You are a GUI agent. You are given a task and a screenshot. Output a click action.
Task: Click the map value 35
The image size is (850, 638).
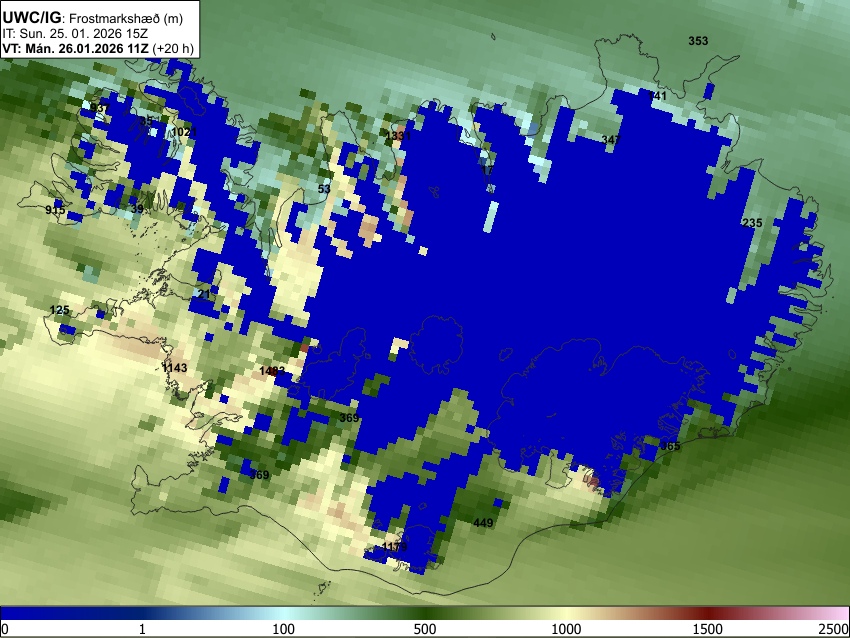coord(146,120)
